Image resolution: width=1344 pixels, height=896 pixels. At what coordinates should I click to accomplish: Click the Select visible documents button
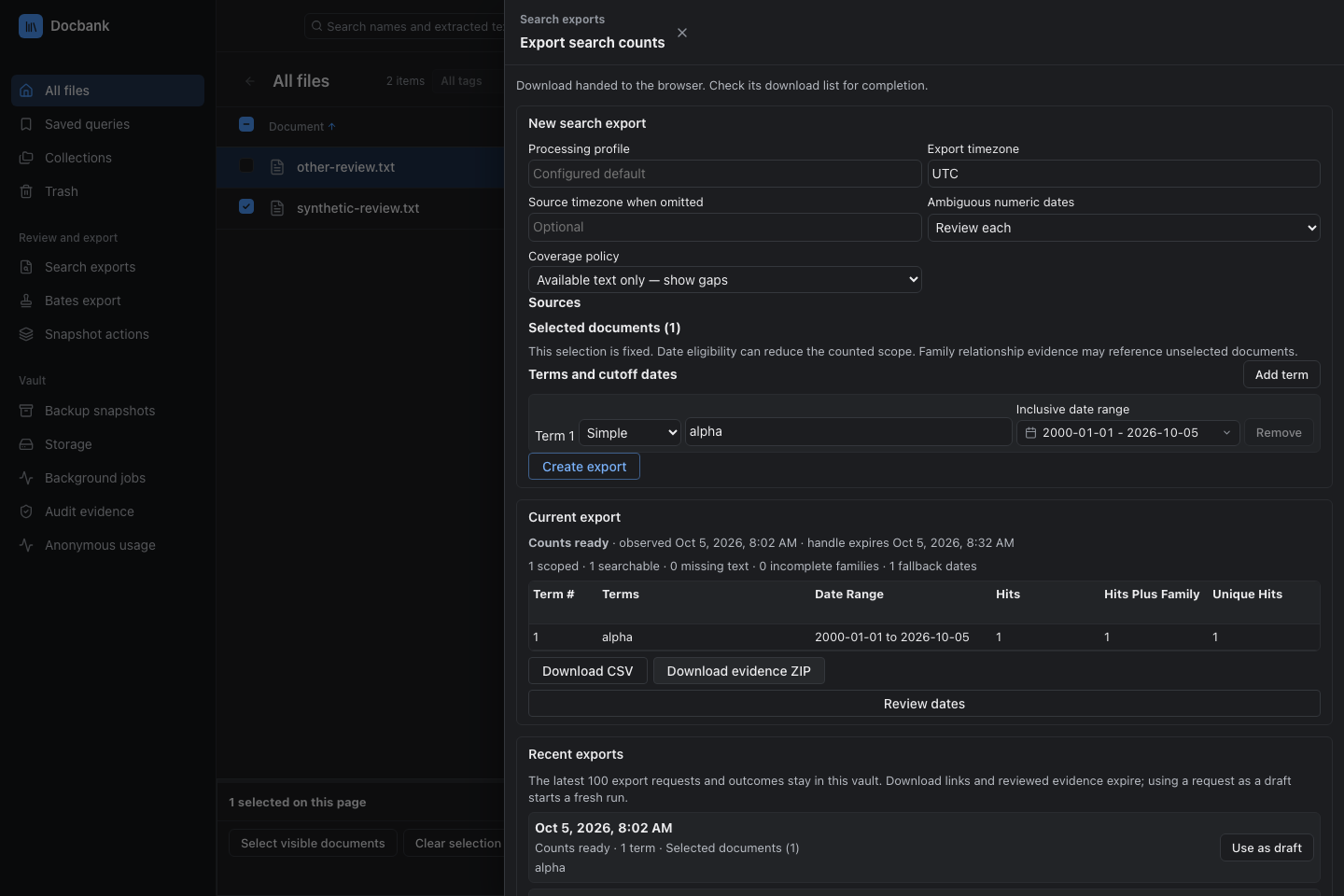click(x=313, y=843)
